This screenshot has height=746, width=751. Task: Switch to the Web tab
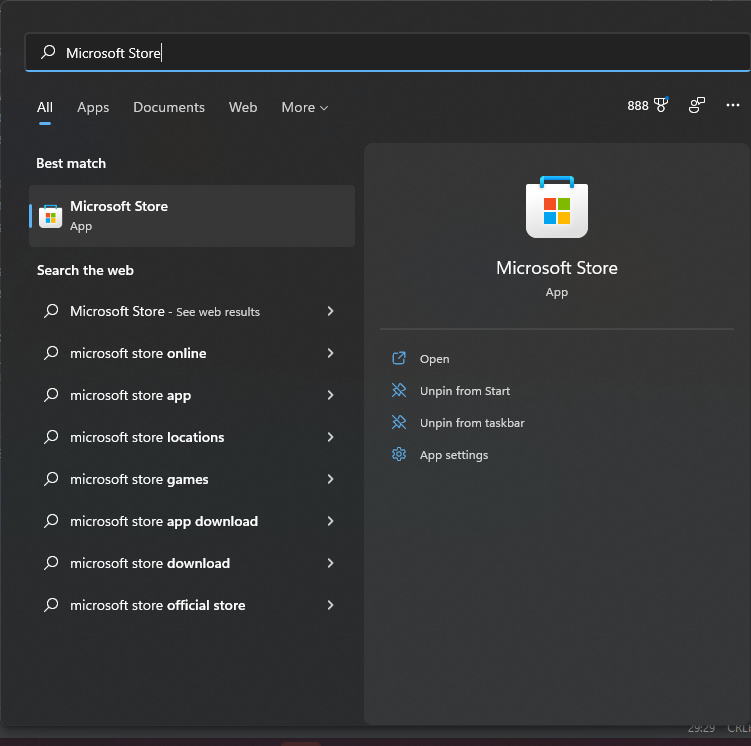[243, 107]
